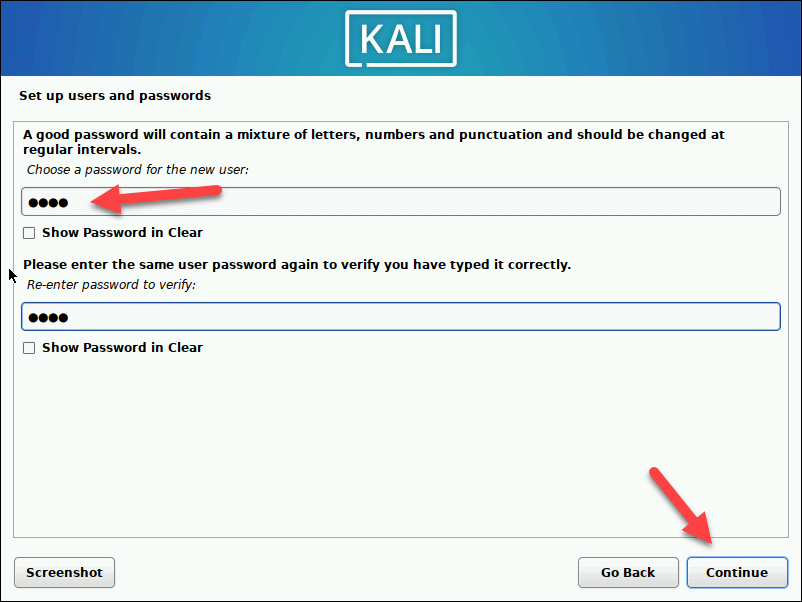Click the red arrow pointing at first password field

156,198
